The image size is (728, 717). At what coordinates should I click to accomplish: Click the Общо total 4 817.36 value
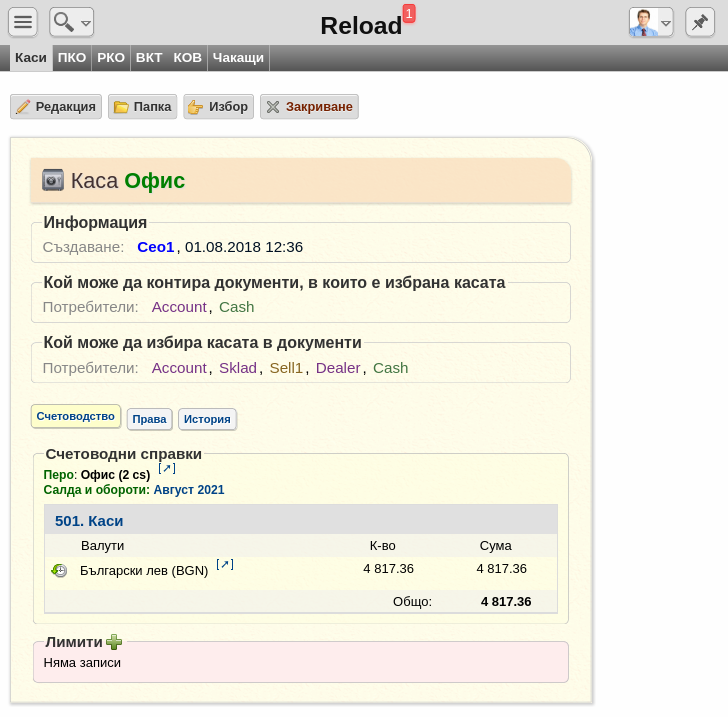pyautogui.click(x=506, y=602)
